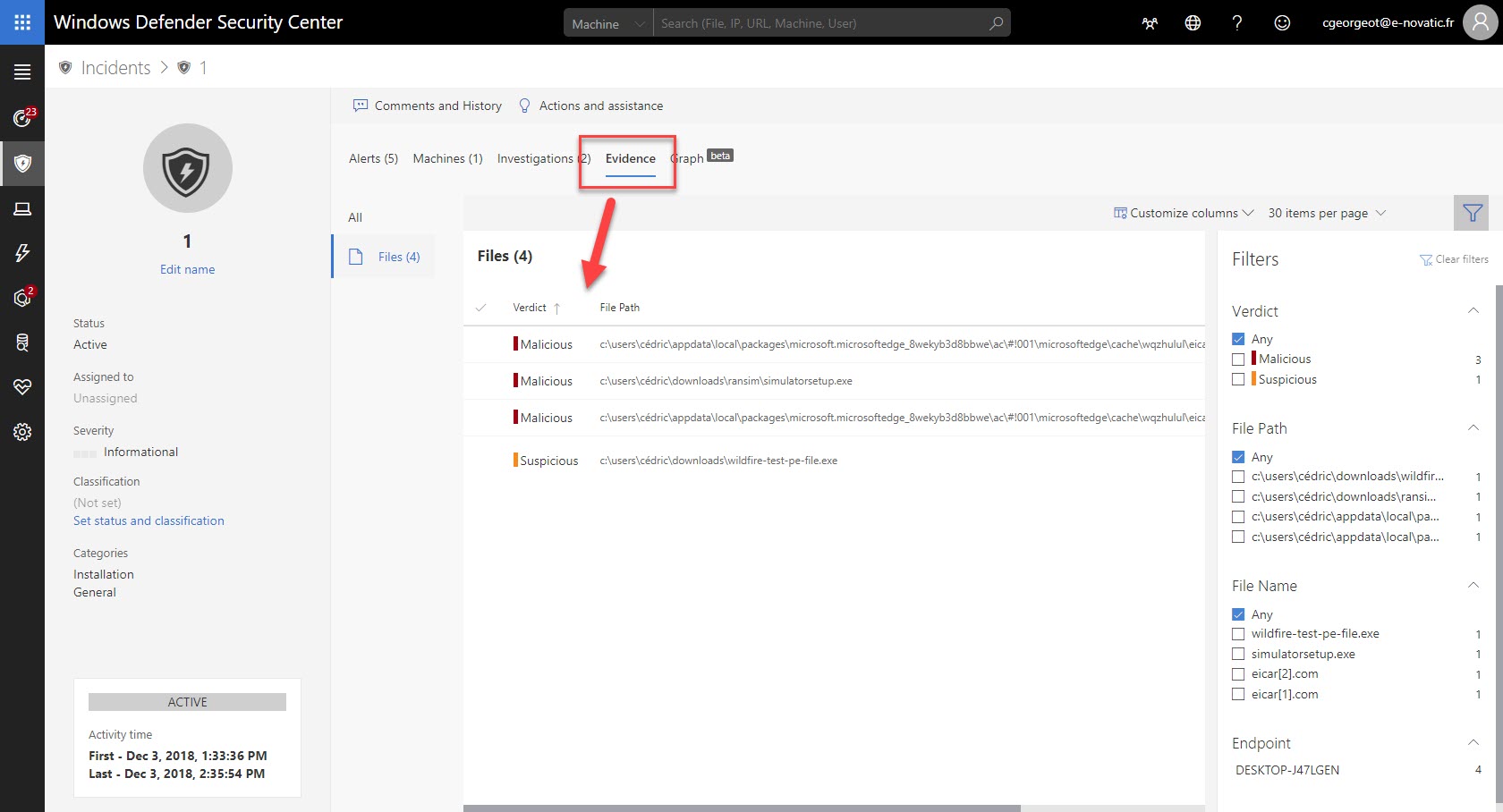Select the All evidence category
The height and width of the screenshot is (812, 1503).
click(x=355, y=217)
